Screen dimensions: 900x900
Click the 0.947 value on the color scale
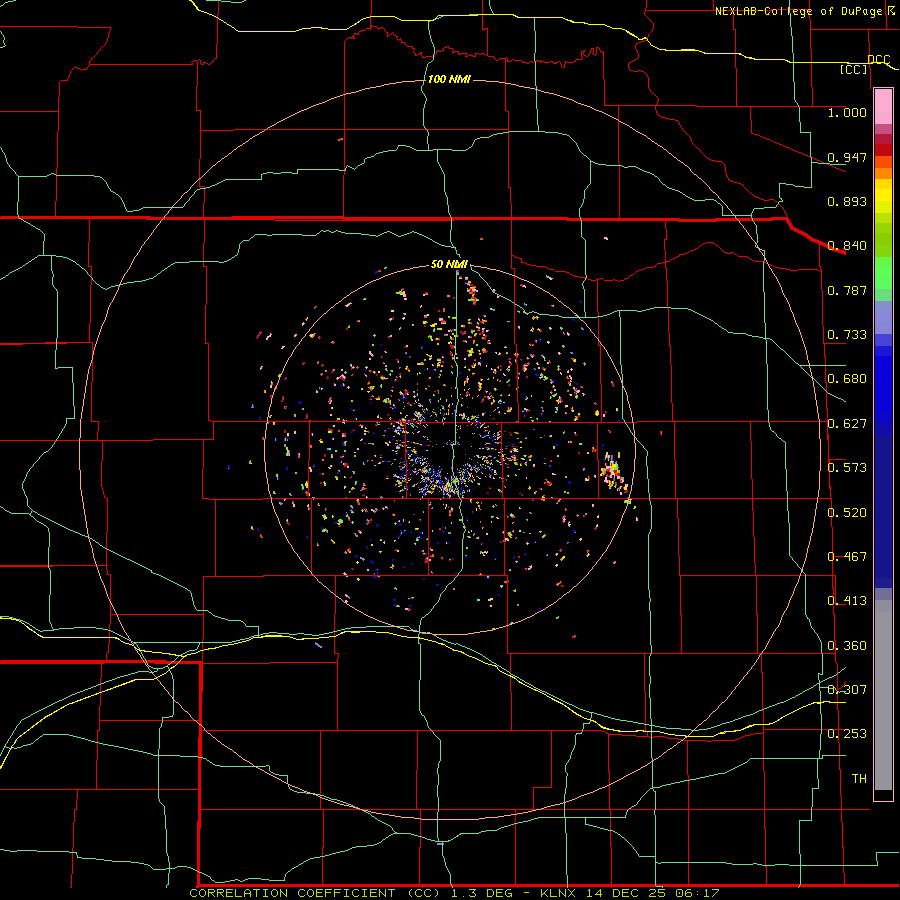point(847,157)
